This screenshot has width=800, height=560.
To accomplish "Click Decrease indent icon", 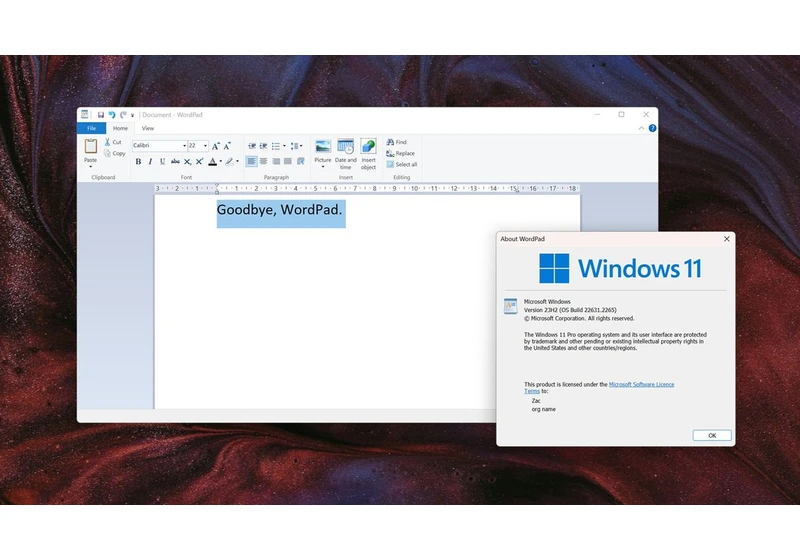I will [x=252, y=146].
